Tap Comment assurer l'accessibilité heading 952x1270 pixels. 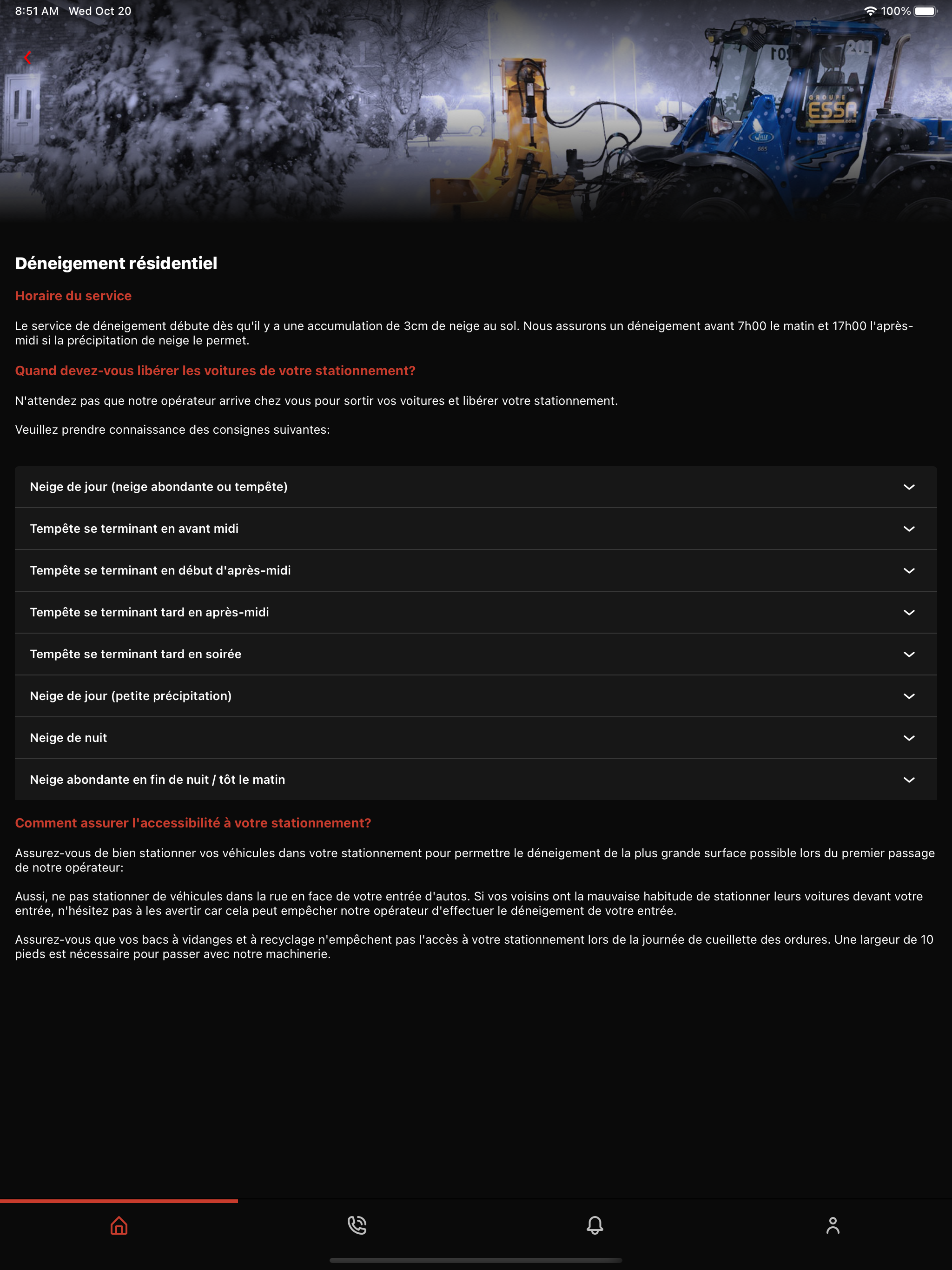point(193,823)
